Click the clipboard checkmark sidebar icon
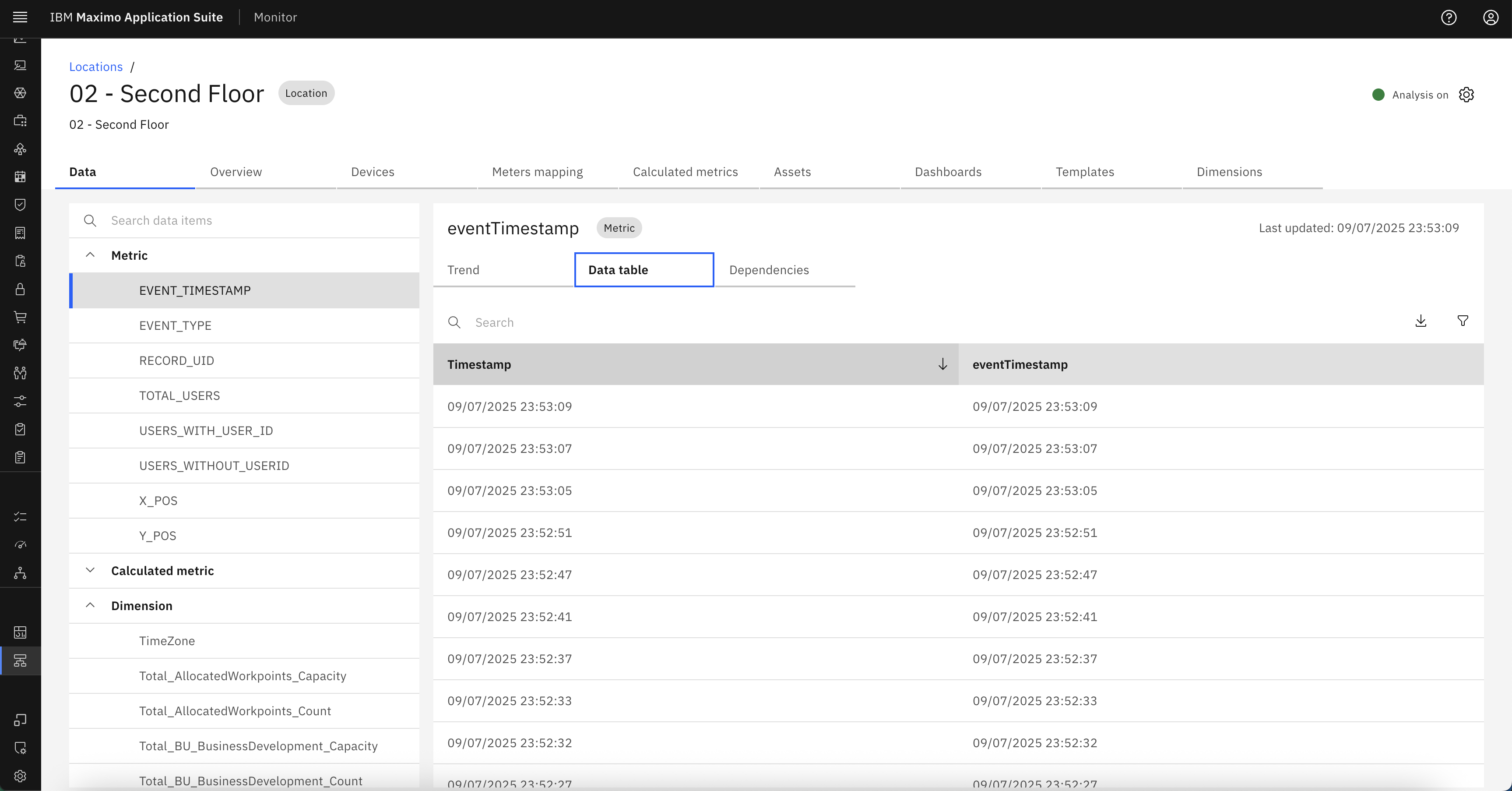 (x=20, y=429)
